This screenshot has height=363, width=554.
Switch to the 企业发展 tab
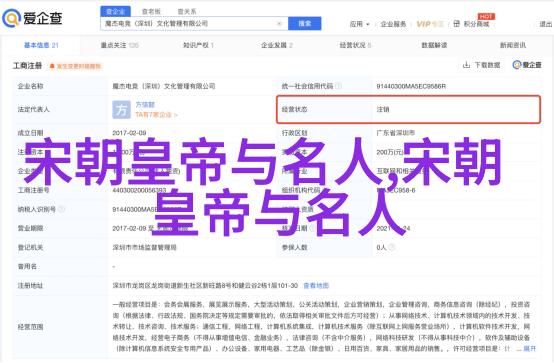(x=277, y=45)
